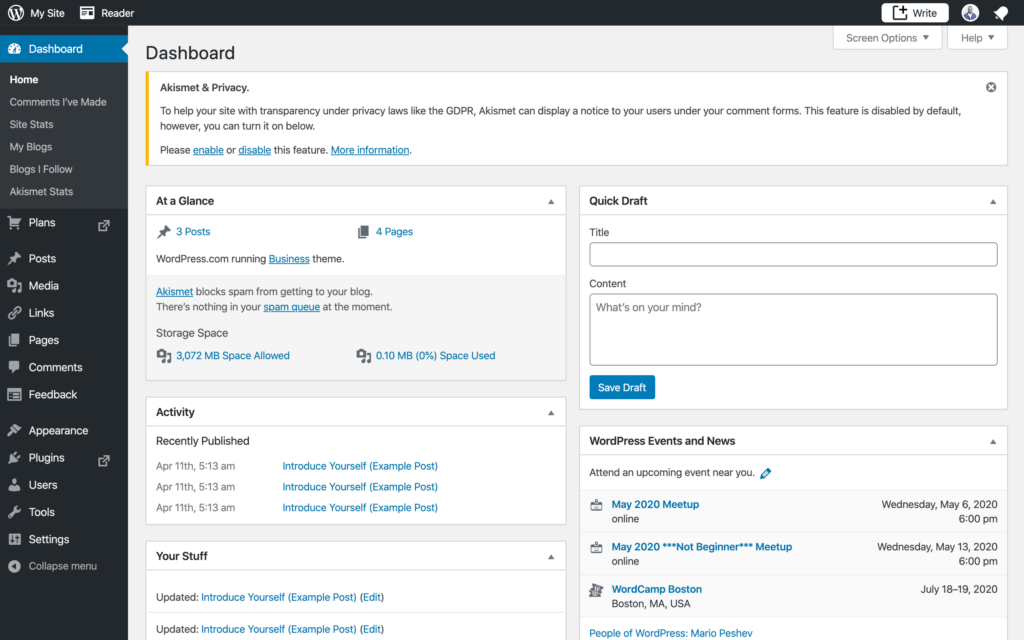The height and width of the screenshot is (640, 1024).
Task: Click the Save Draft button
Action: [x=622, y=387]
